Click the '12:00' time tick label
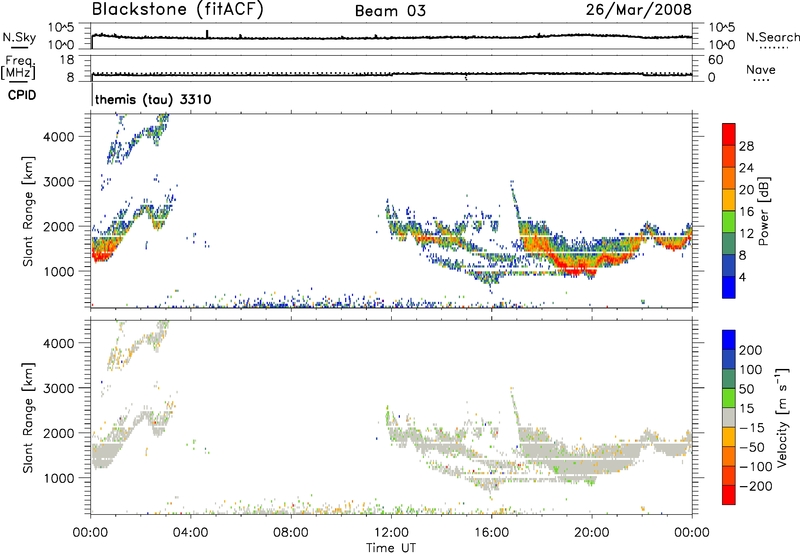 tap(391, 533)
